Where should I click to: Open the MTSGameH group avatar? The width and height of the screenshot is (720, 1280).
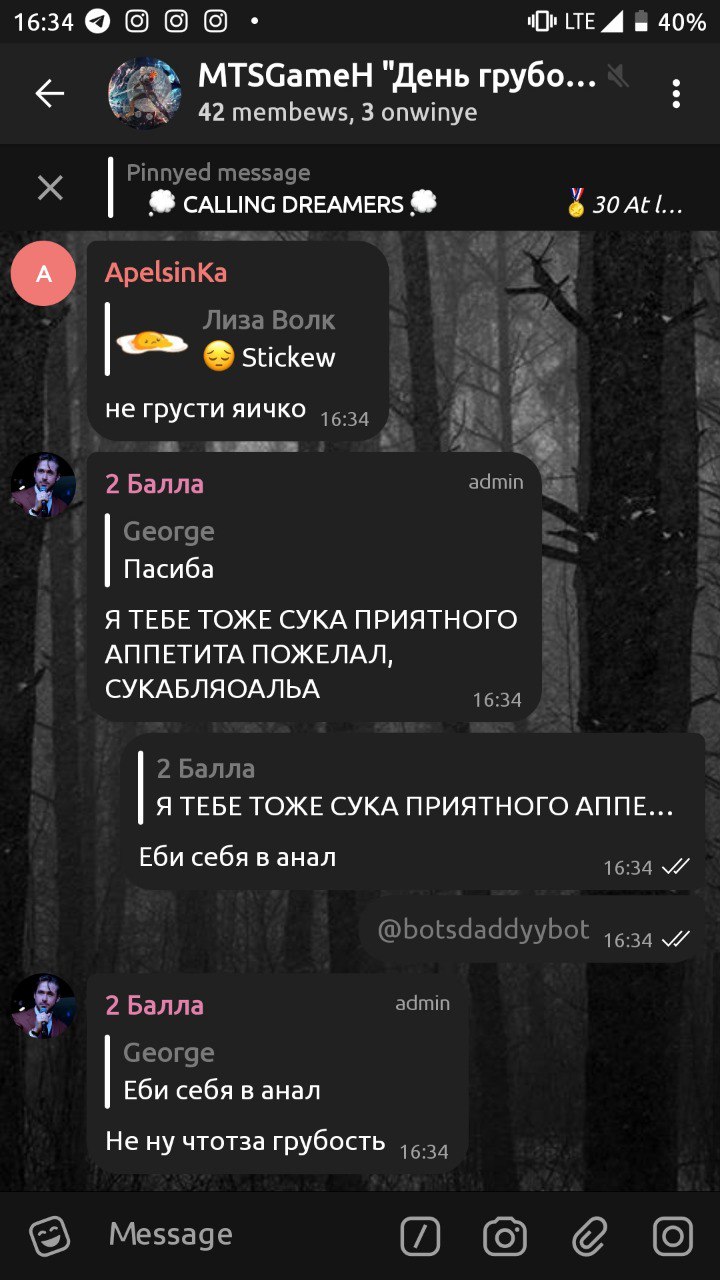(145, 93)
